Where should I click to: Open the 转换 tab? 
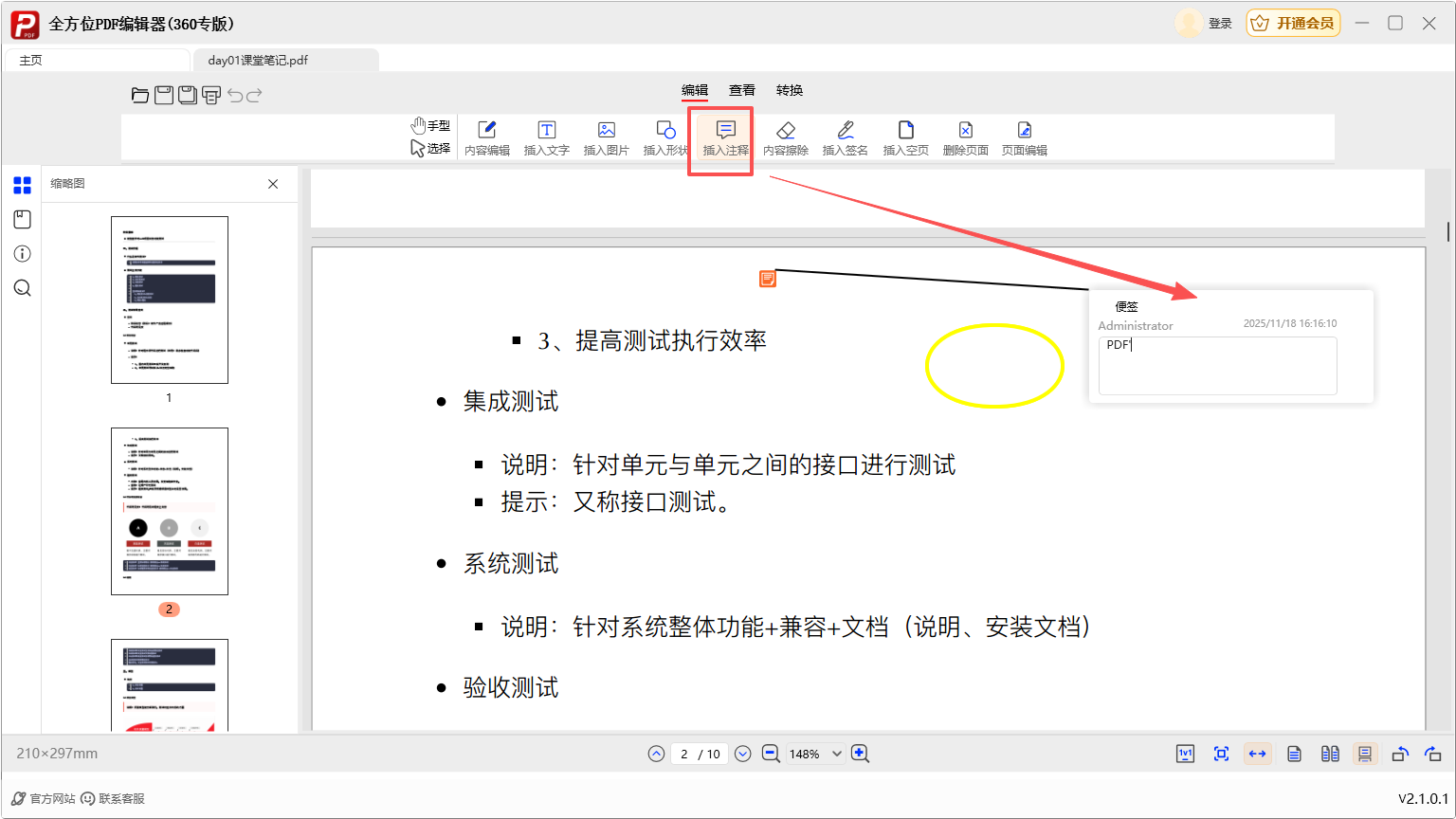pos(789,90)
